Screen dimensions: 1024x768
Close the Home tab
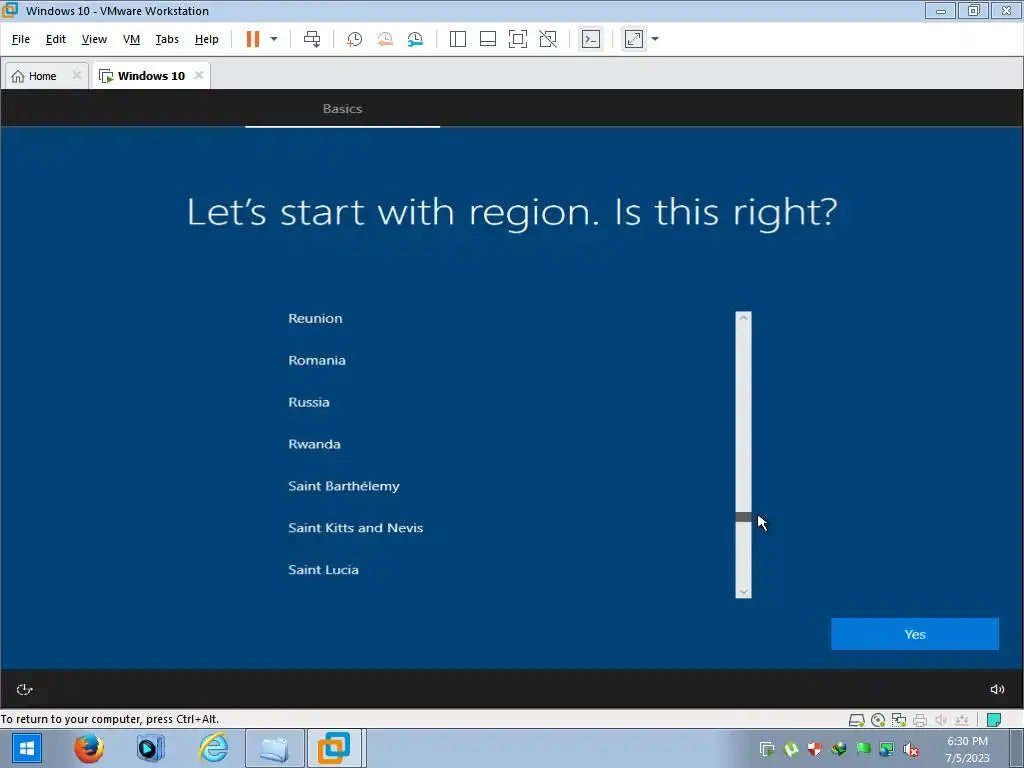coord(76,75)
